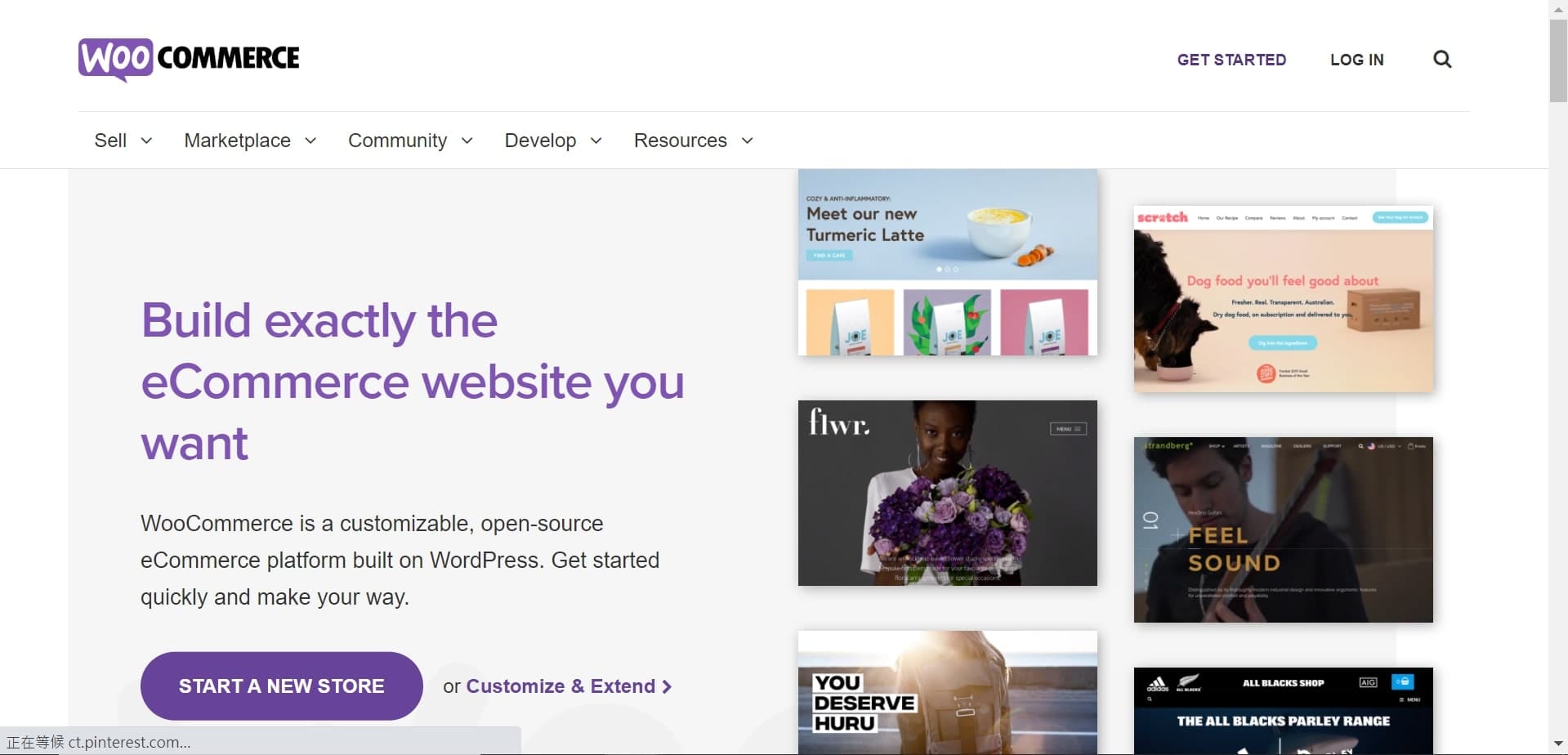1568x755 pixels.
Task: Click the scrollbar down arrow
Action: (1558, 745)
